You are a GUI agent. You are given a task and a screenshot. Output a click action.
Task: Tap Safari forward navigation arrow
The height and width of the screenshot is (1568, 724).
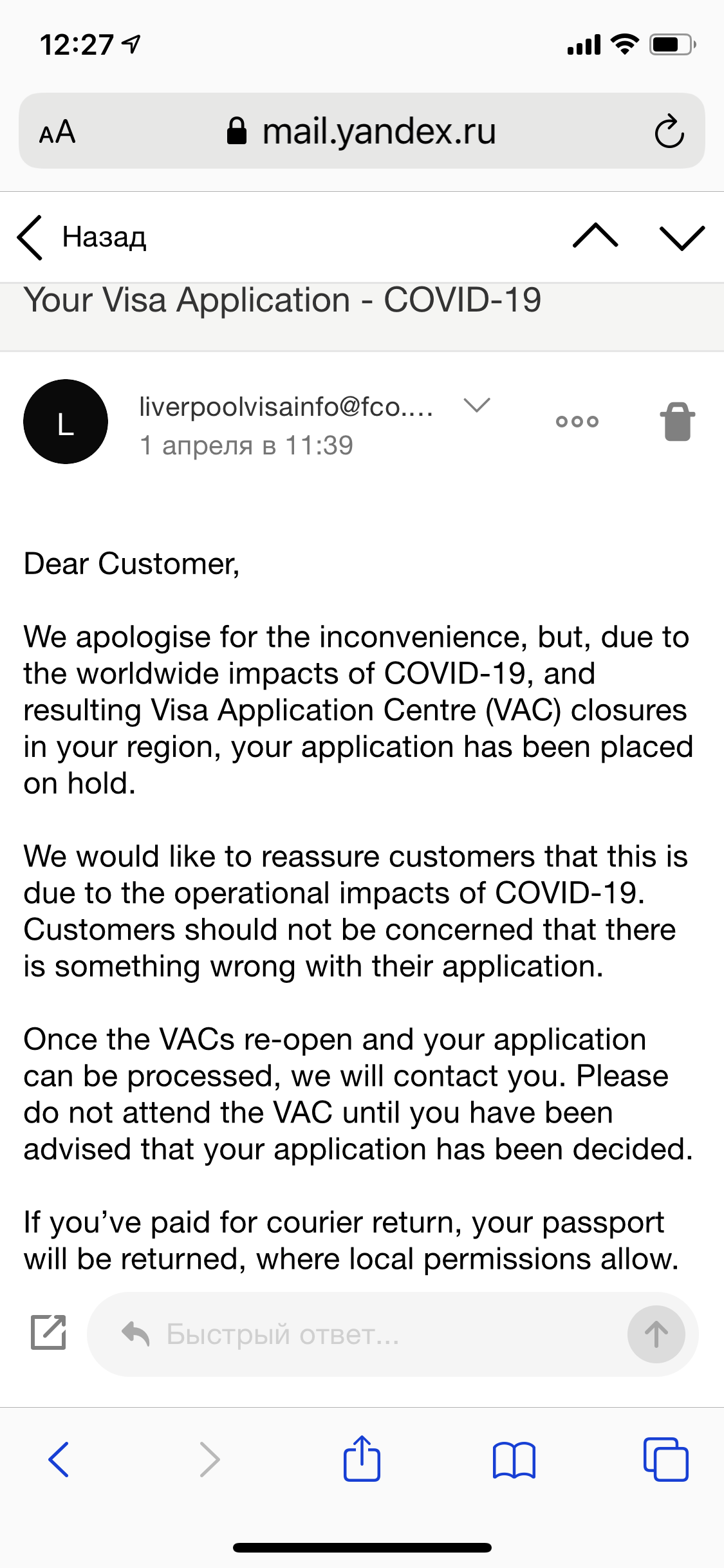(210, 1459)
